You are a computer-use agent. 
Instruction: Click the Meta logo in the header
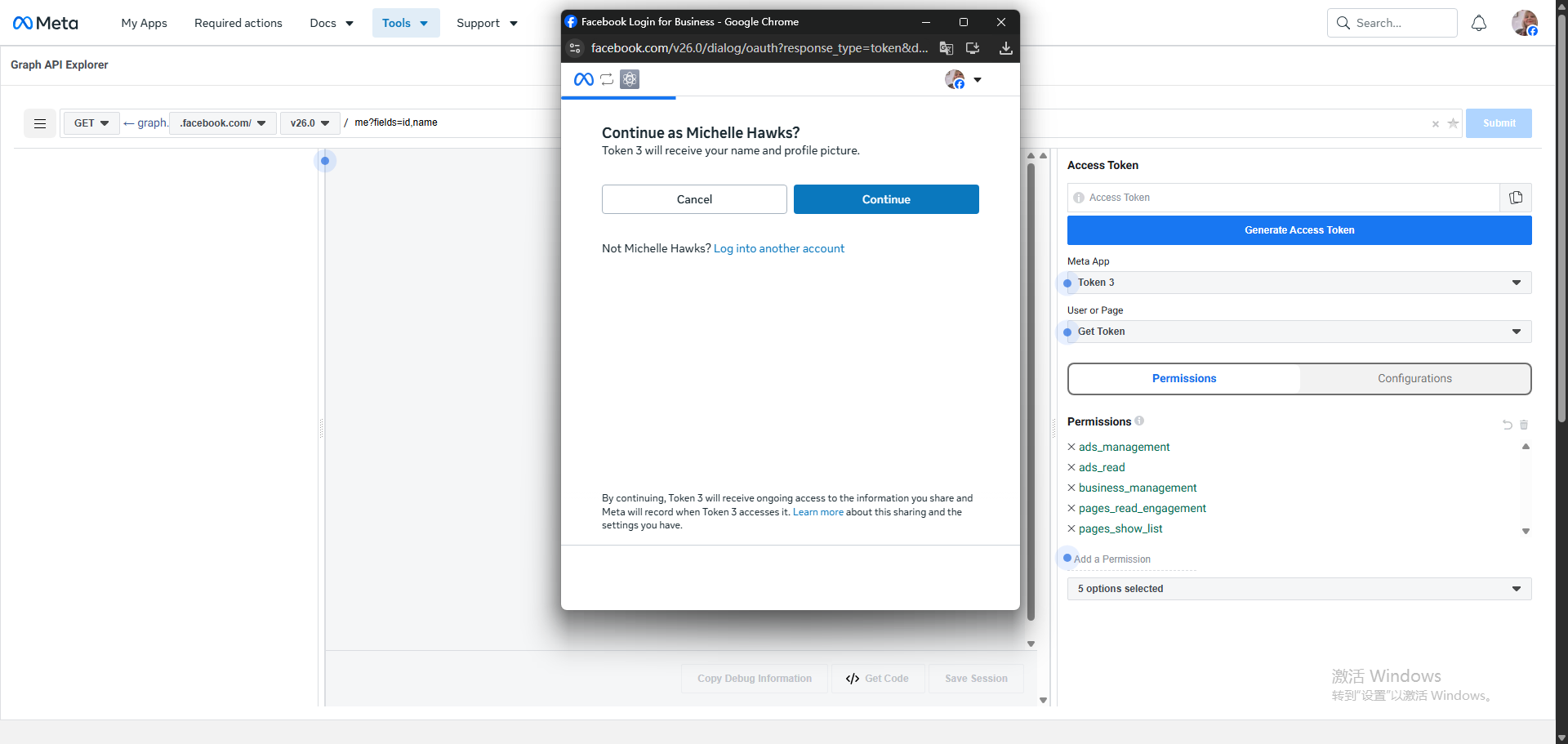(46, 23)
